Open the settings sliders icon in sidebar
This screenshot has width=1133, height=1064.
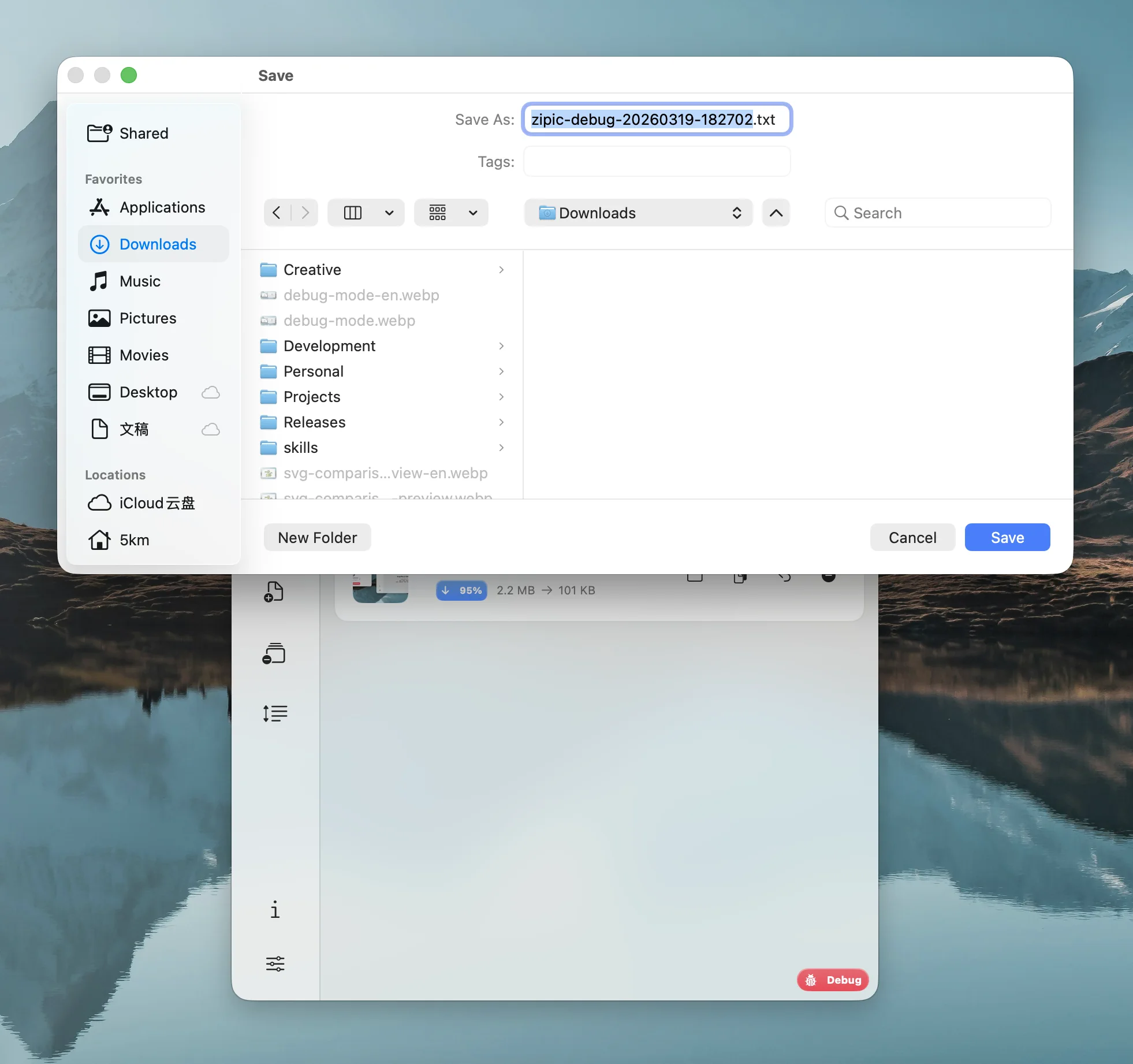click(x=275, y=963)
